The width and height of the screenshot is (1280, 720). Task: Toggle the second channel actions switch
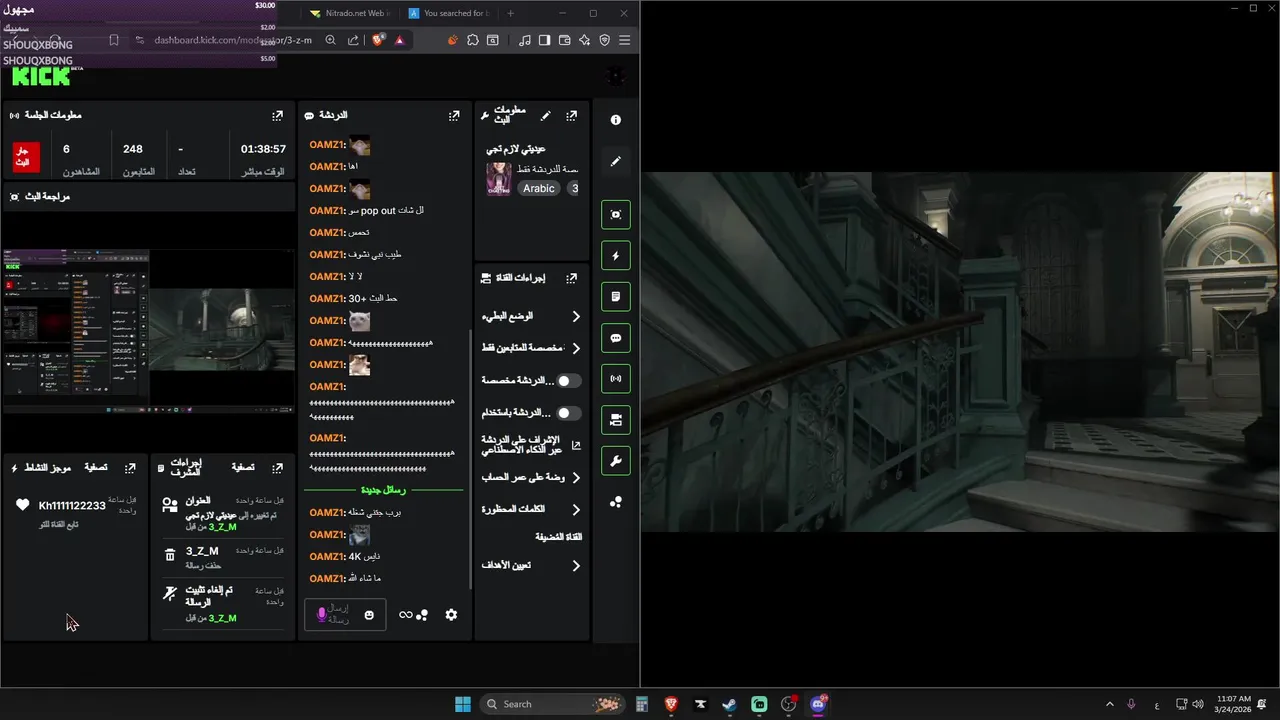pos(568,413)
